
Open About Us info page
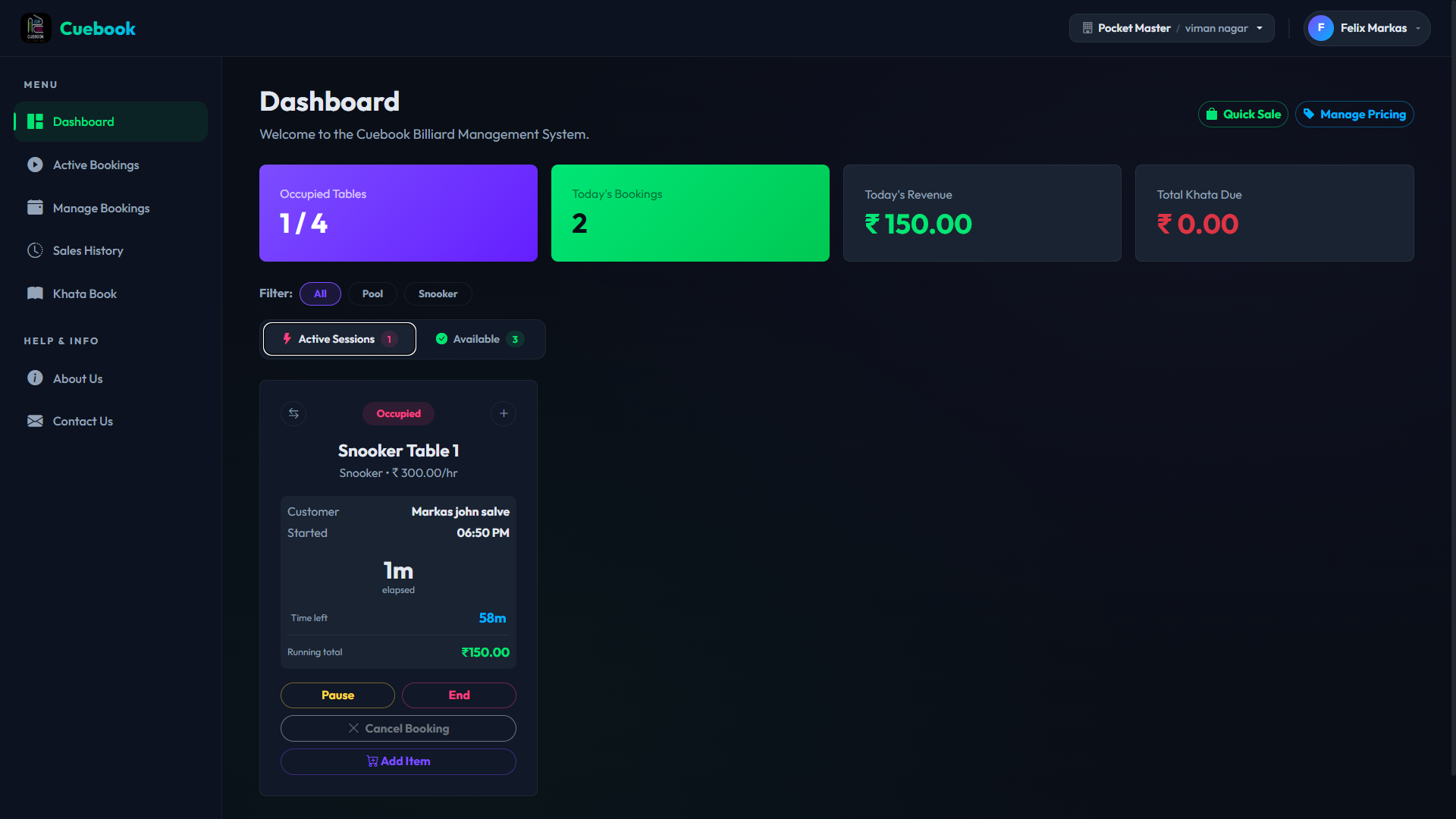pos(77,378)
